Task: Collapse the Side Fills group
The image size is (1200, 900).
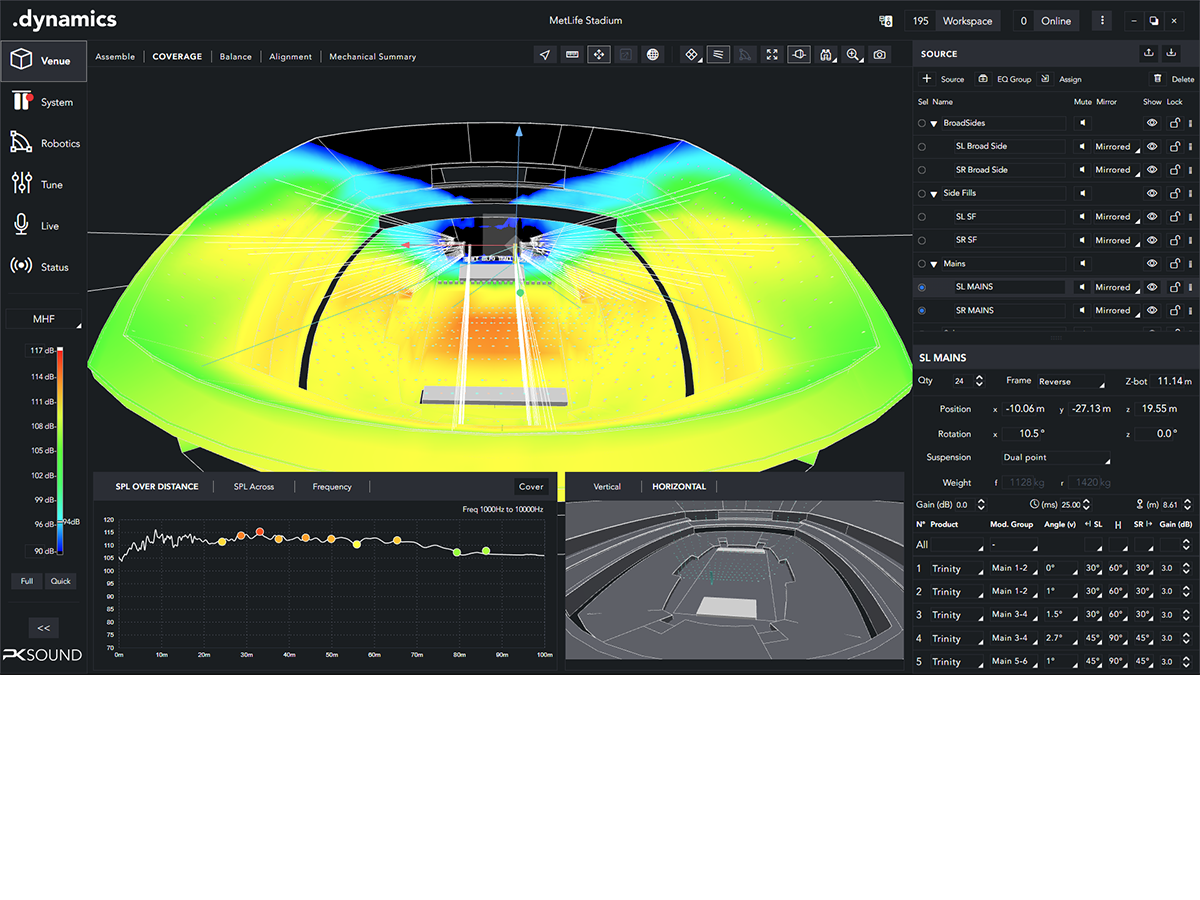Action: 934,193
